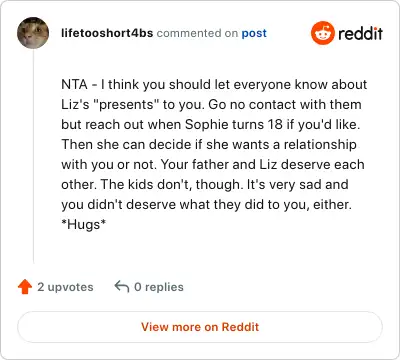Click the reddit wordmark text

(x=360, y=33)
